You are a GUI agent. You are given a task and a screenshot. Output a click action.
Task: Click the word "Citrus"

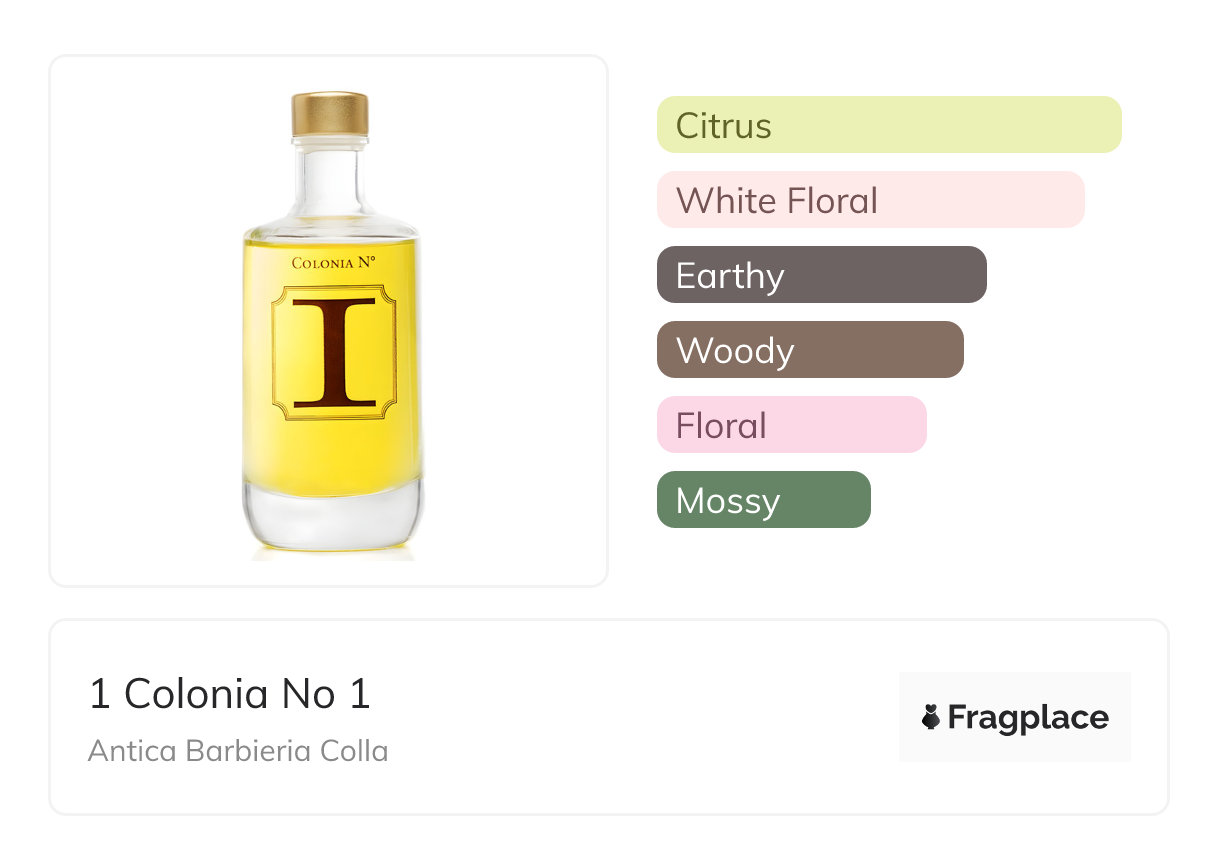723,125
